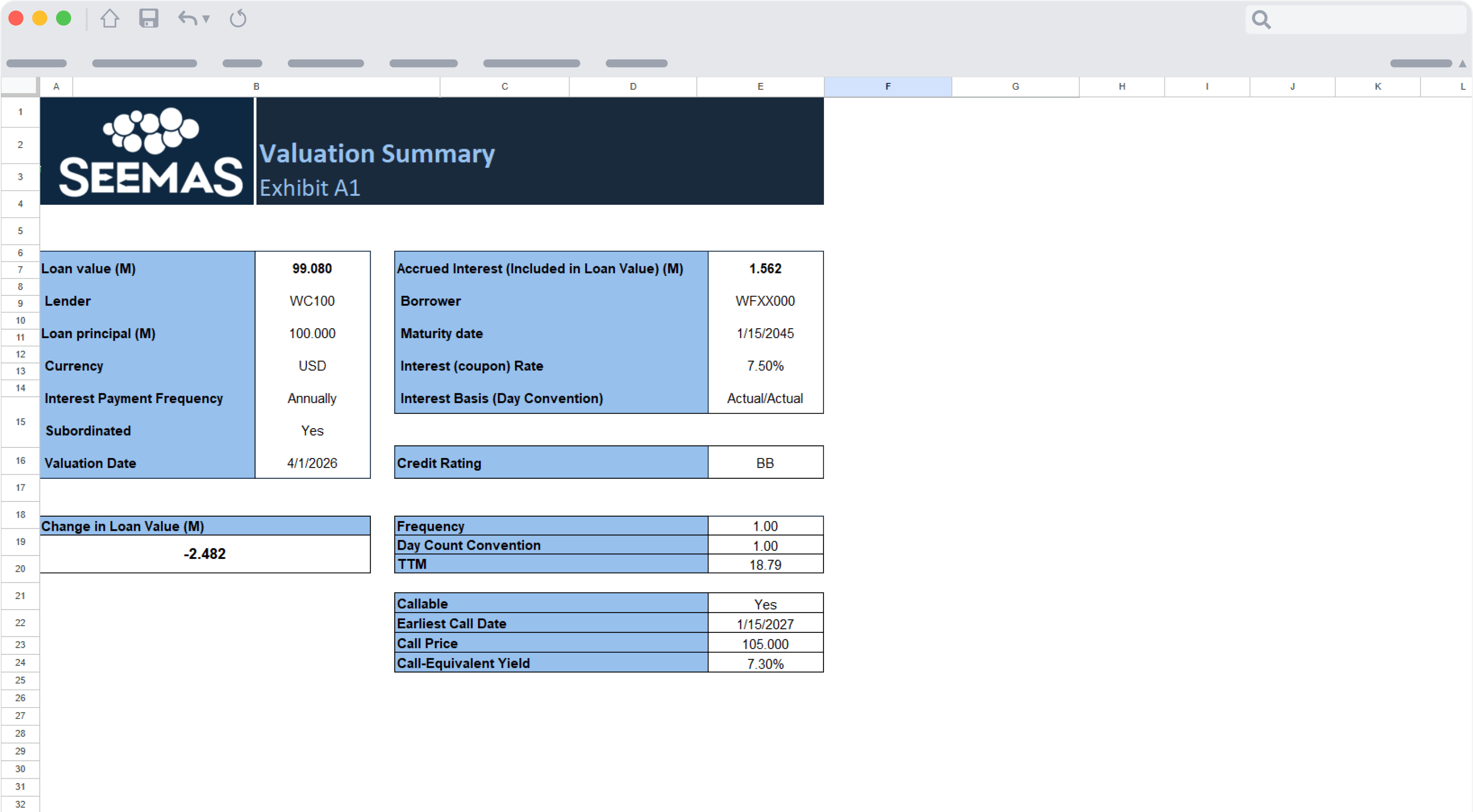Select row 20 header

20,569
